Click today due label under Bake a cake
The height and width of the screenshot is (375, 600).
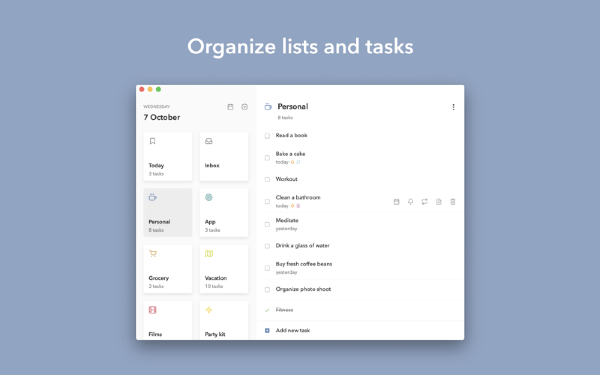click(282, 162)
